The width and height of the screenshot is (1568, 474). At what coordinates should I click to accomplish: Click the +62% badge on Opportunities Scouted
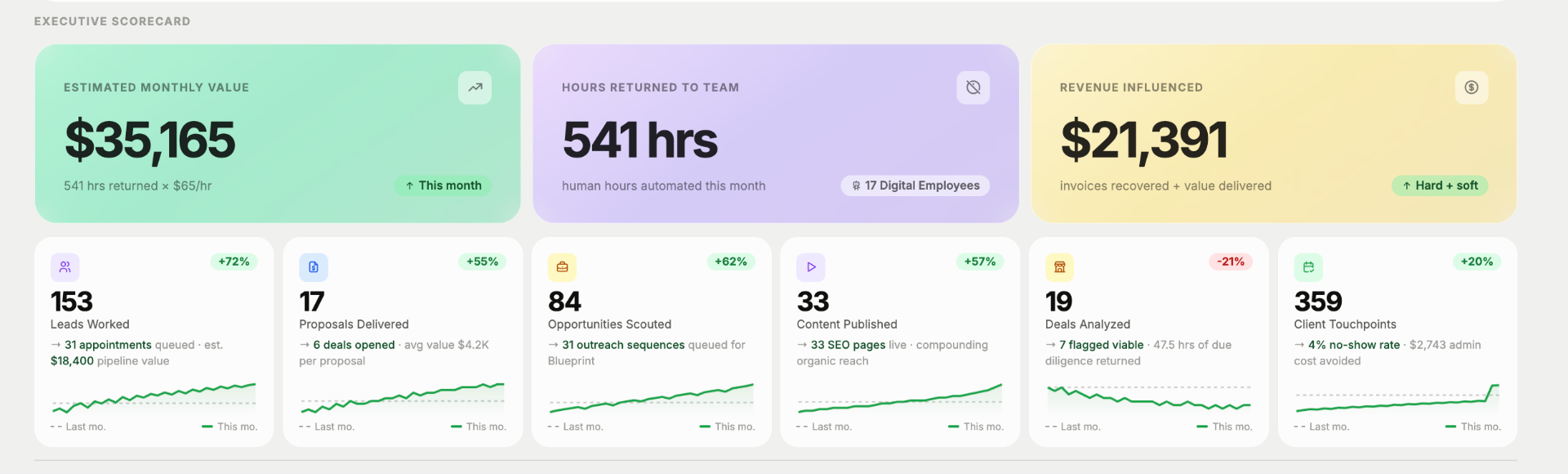click(x=731, y=262)
